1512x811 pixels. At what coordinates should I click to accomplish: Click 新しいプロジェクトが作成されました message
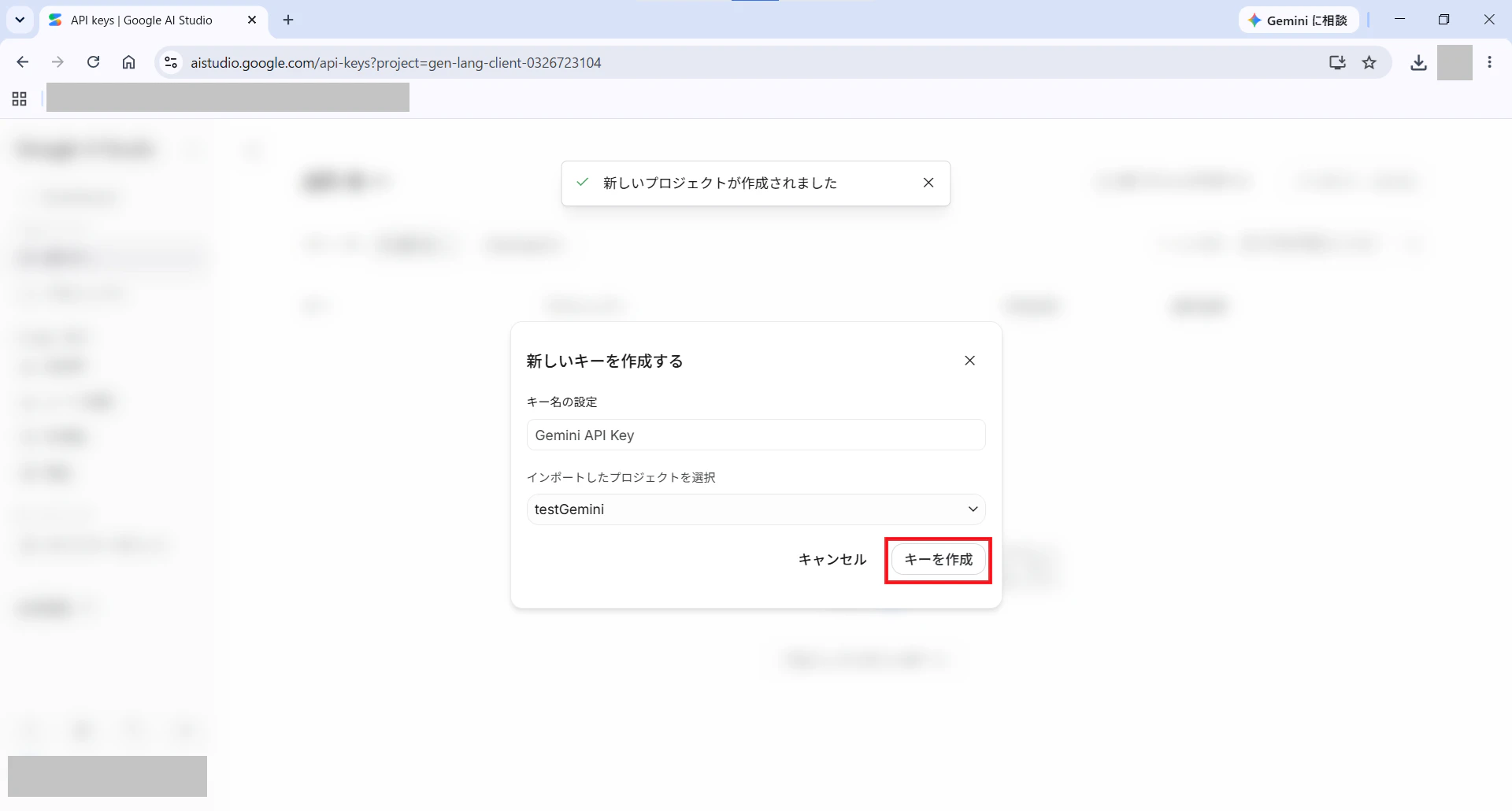click(x=720, y=183)
